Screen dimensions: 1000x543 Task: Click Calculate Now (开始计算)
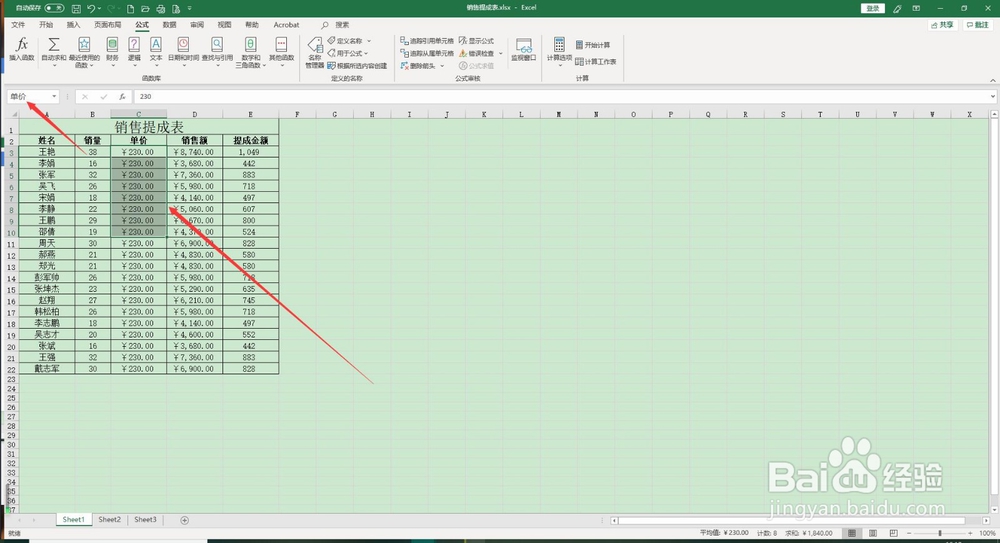[x=592, y=45]
